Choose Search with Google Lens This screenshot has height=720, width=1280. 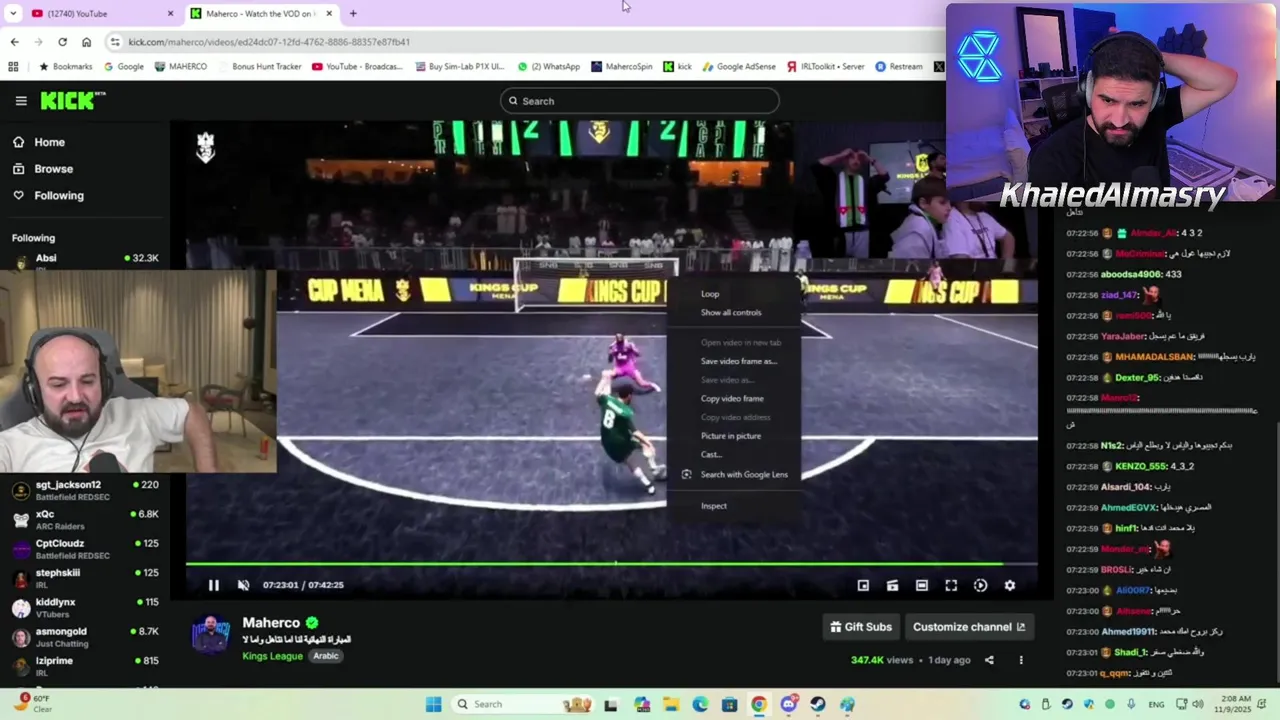[x=735, y=475]
